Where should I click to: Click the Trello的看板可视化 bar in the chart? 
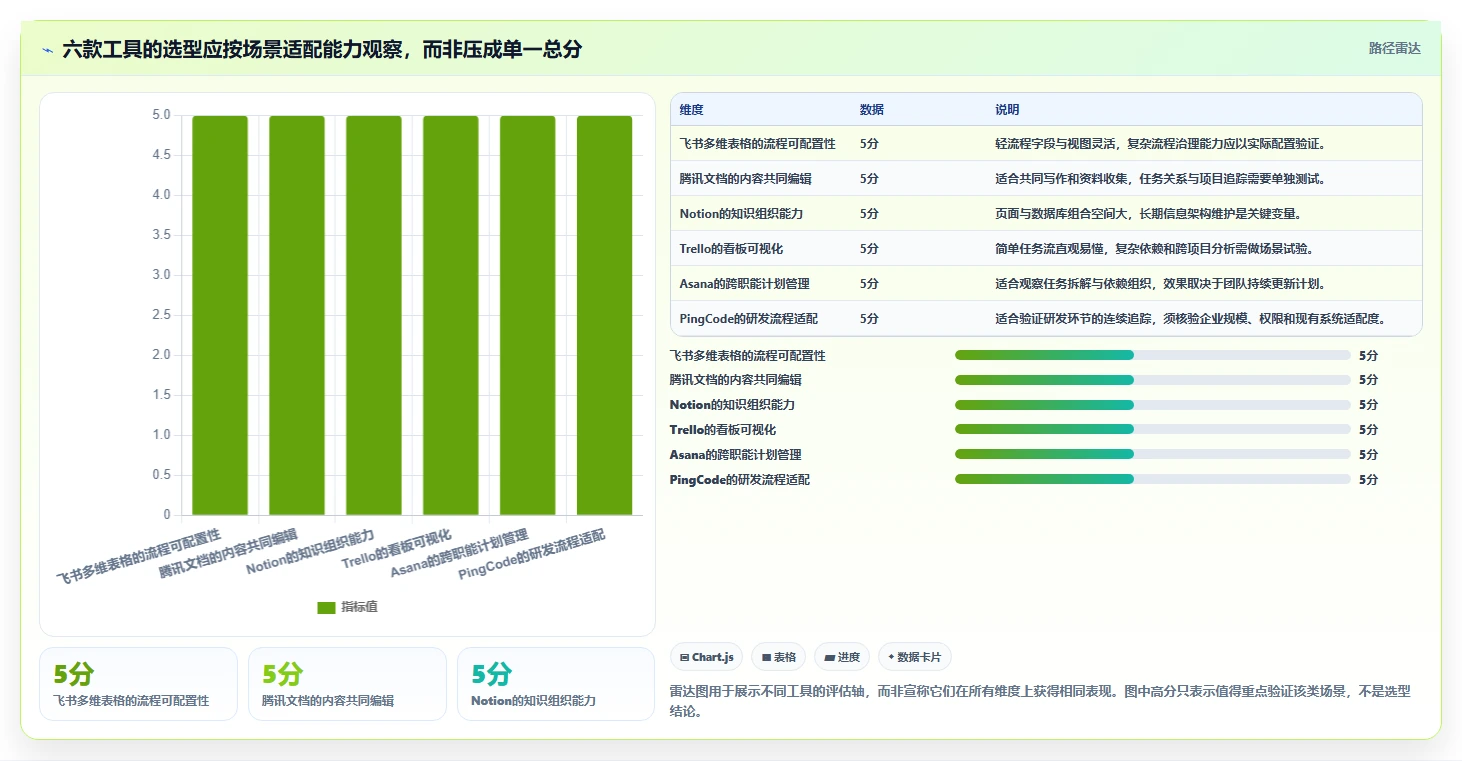point(451,315)
